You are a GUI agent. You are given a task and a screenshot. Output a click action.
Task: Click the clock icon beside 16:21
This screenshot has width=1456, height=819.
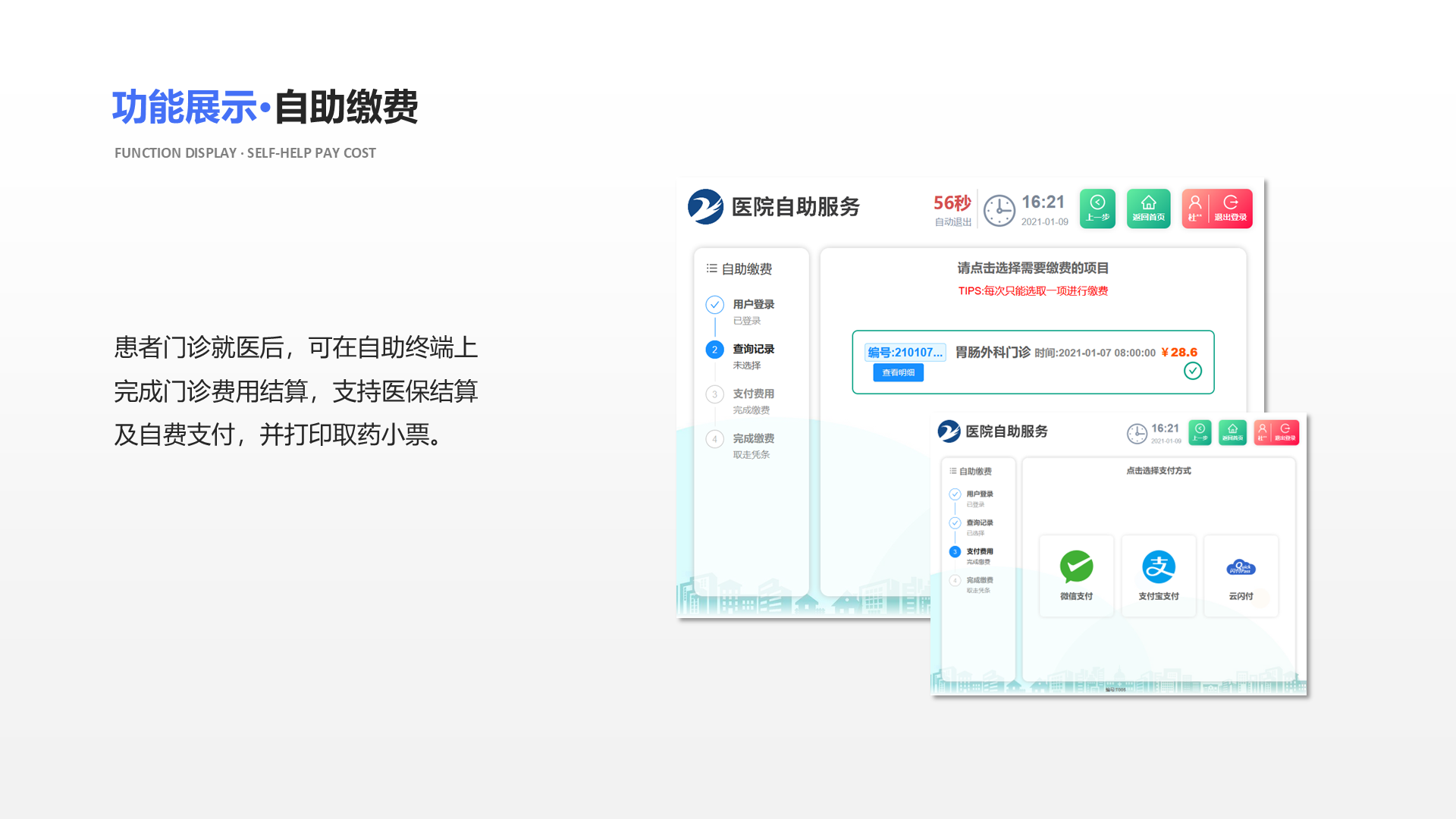(x=999, y=210)
